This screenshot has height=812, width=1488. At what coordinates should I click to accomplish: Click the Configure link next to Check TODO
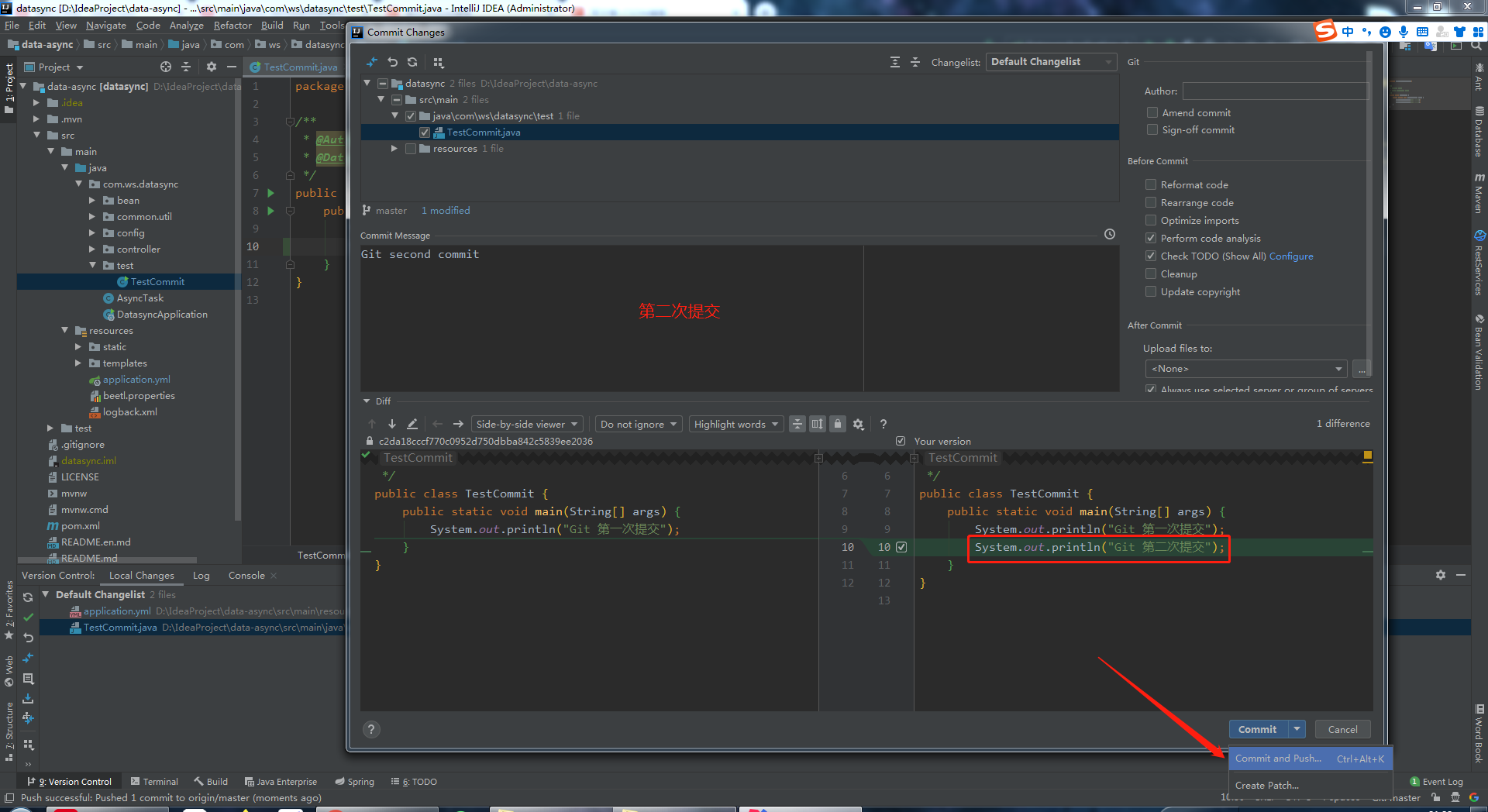pyautogui.click(x=1291, y=256)
